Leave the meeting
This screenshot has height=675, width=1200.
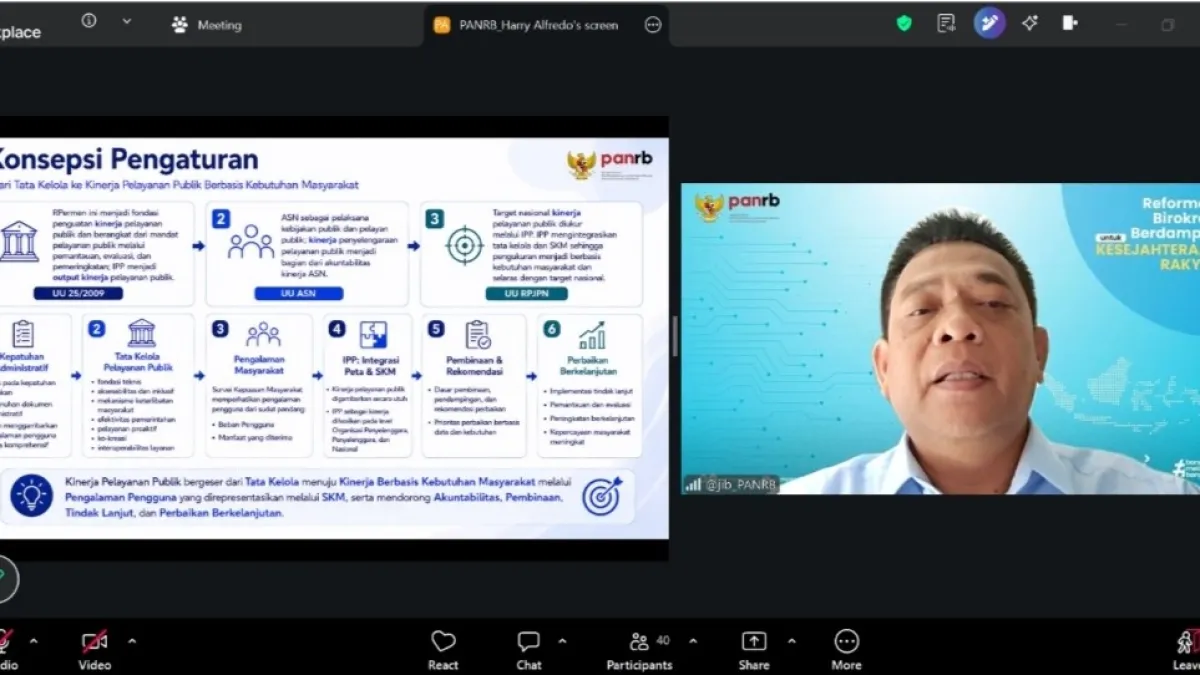point(1187,650)
